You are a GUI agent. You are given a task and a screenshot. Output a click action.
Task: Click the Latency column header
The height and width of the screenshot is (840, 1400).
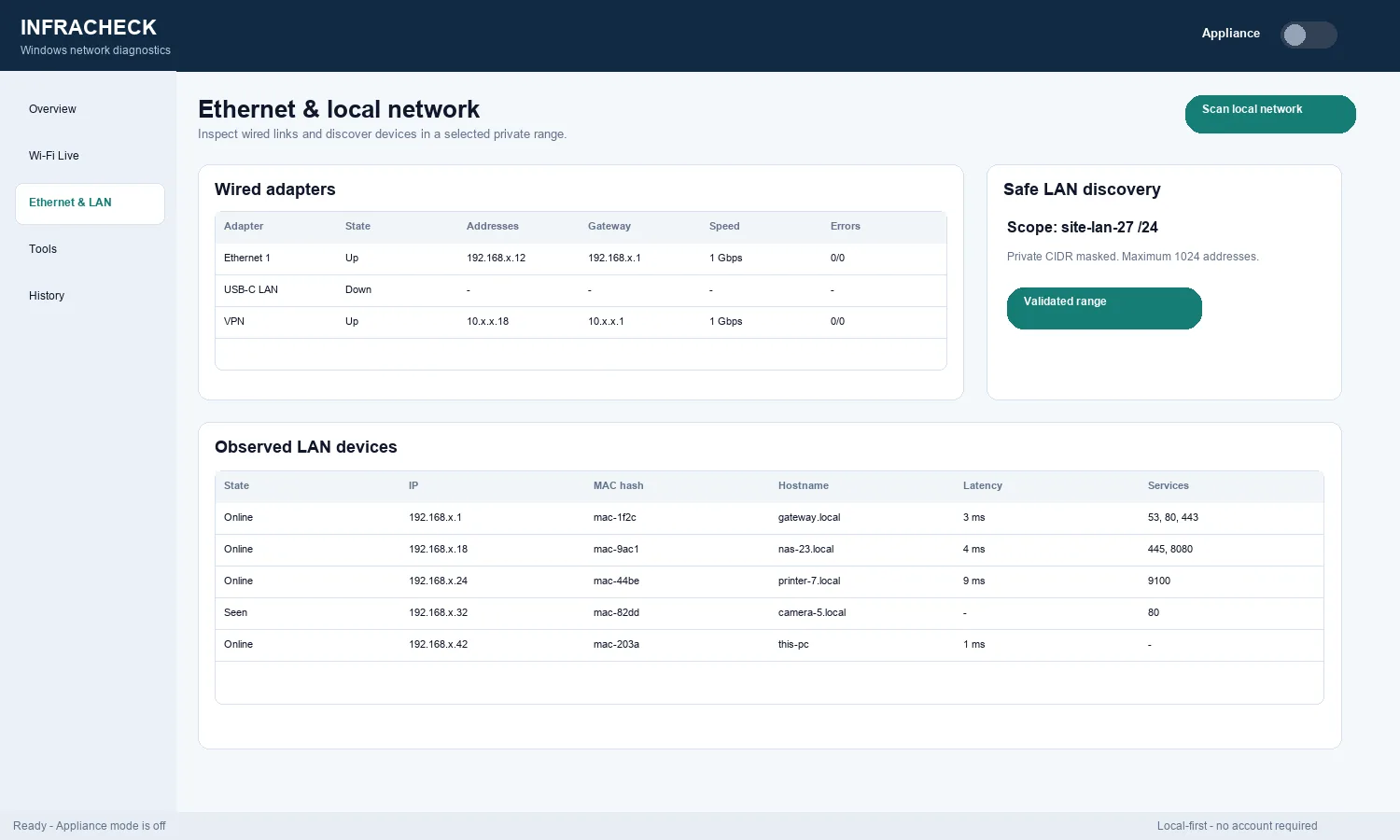[x=983, y=486]
